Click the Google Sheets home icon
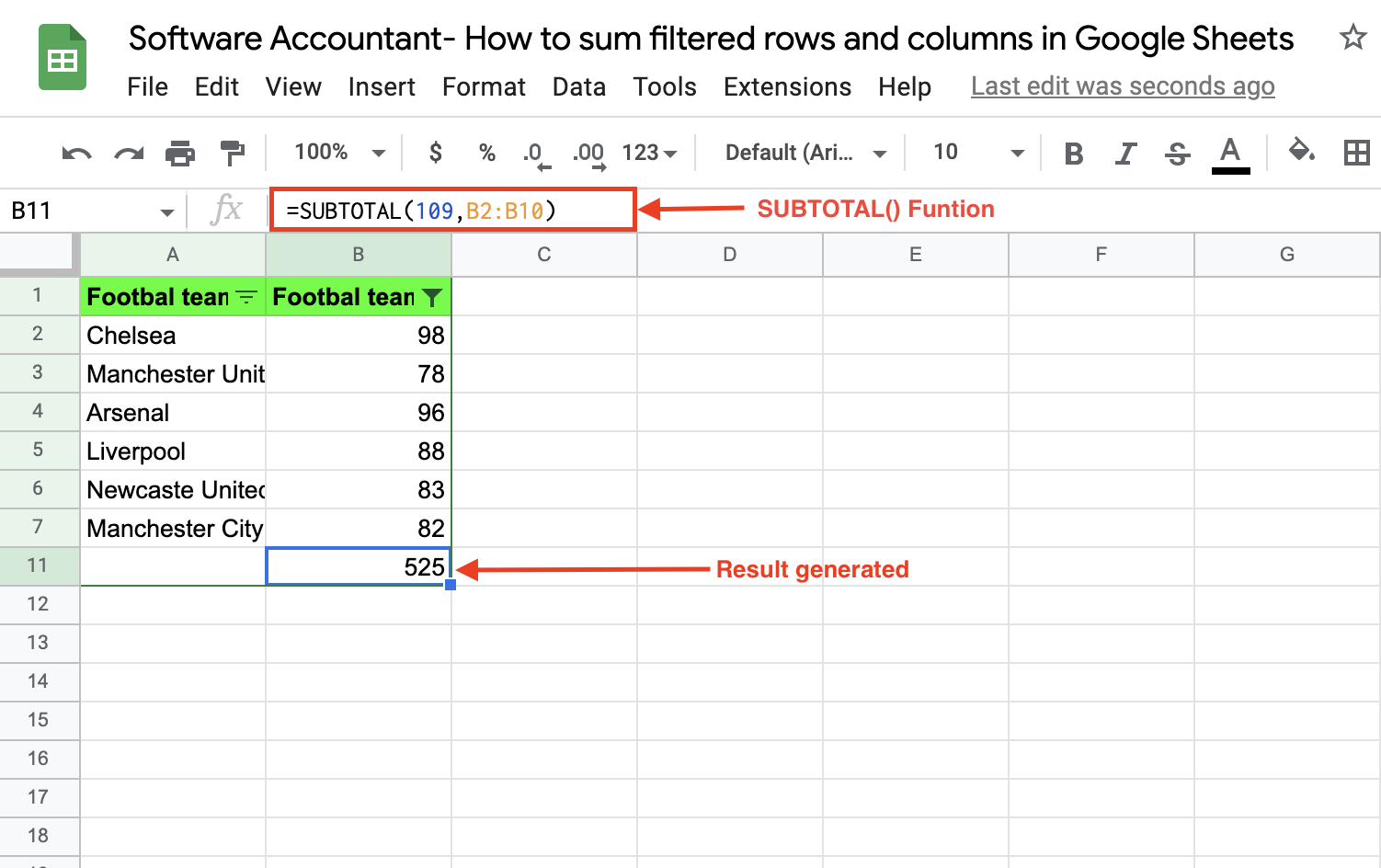Viewport: 1381px width, 868px height. pos(63,58)
